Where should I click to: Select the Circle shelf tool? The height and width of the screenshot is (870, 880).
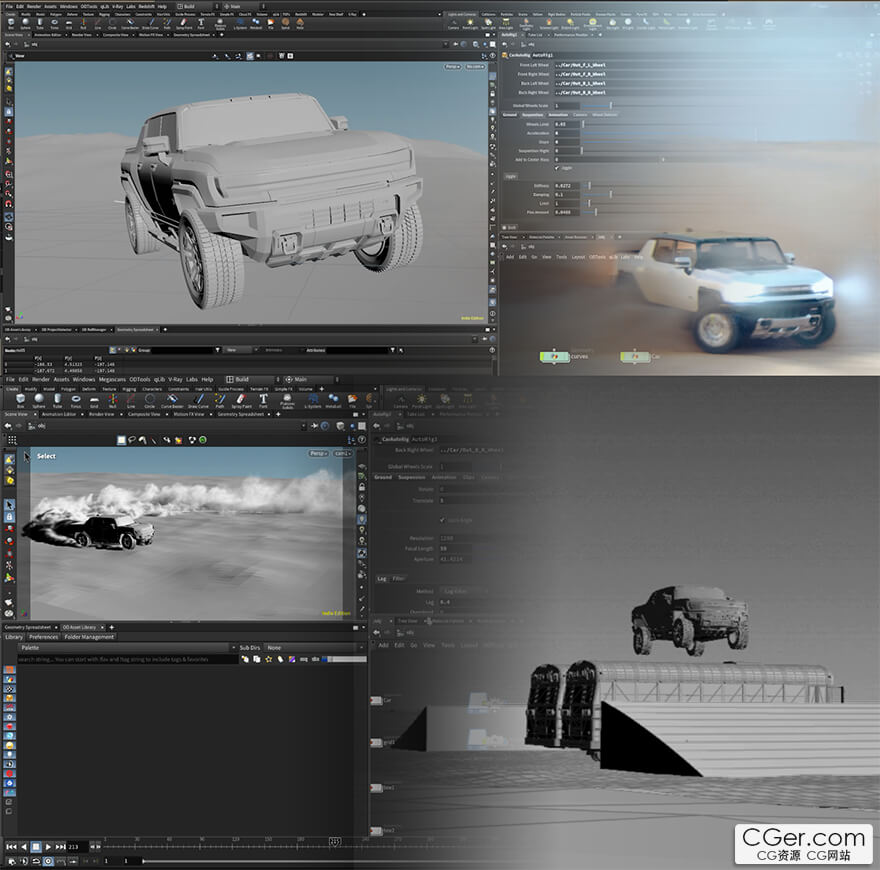pyautogui.click(x=149, y=400)
